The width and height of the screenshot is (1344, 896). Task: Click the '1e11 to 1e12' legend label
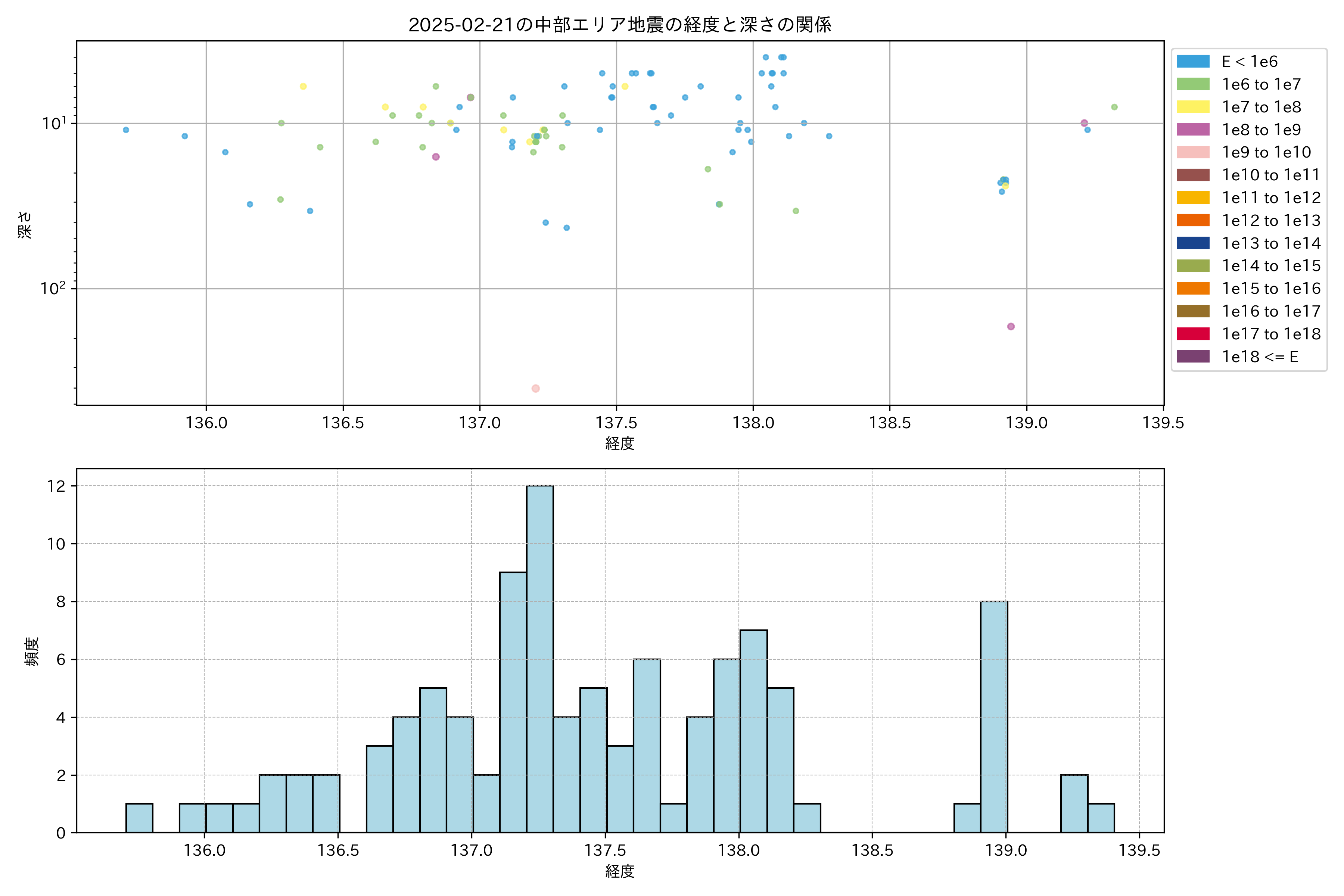click(x=1271, y=198)
